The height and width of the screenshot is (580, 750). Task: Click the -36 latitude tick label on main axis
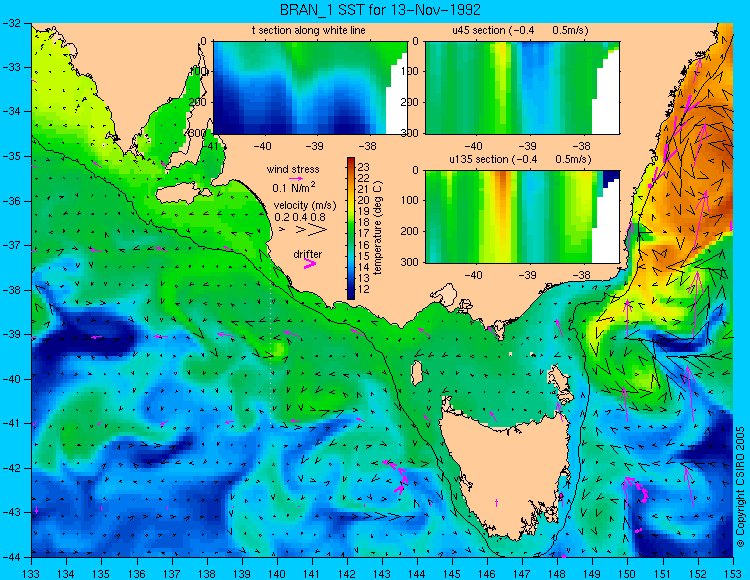point(12,201)
